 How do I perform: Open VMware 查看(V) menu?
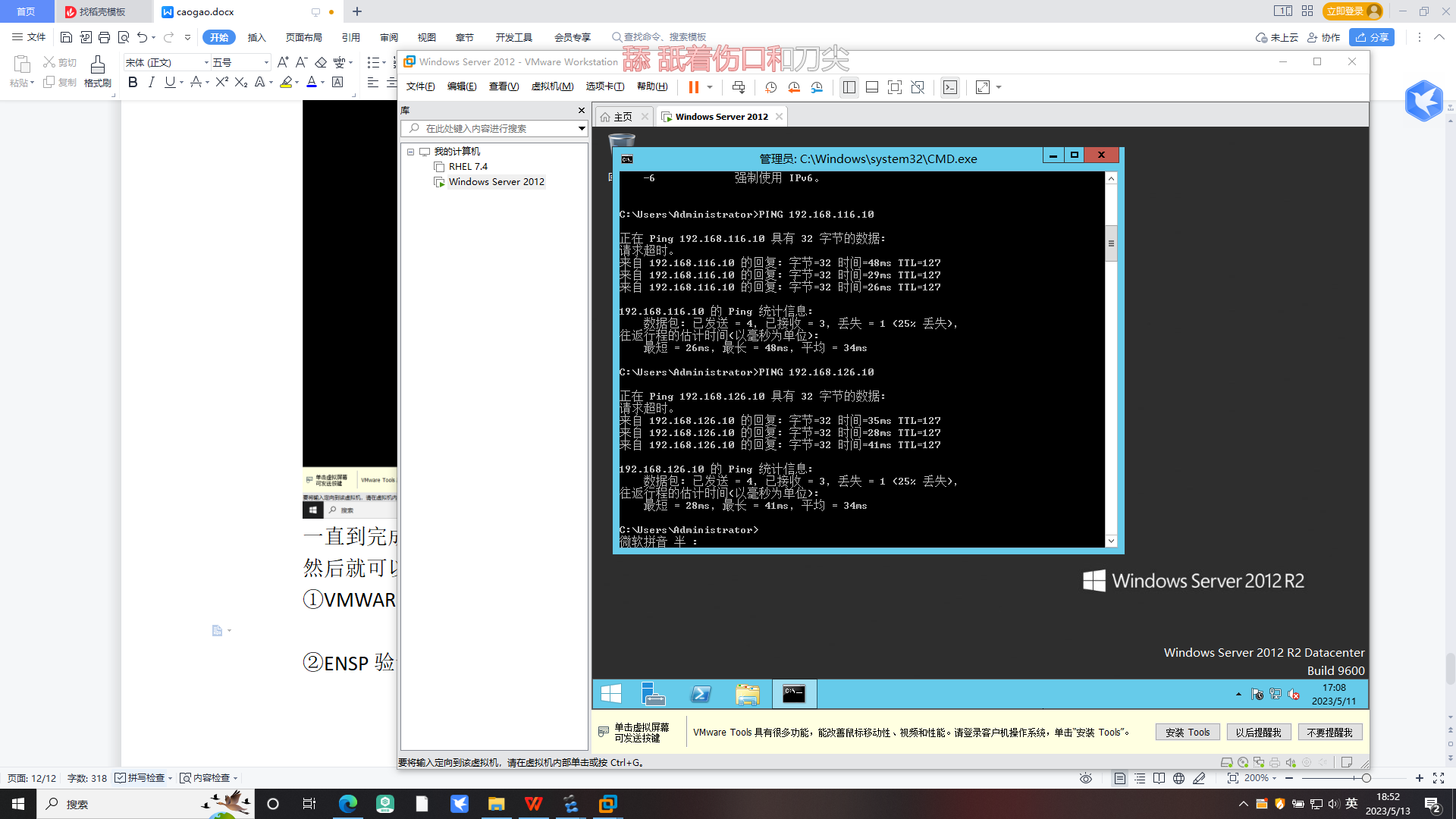(504, 86)
